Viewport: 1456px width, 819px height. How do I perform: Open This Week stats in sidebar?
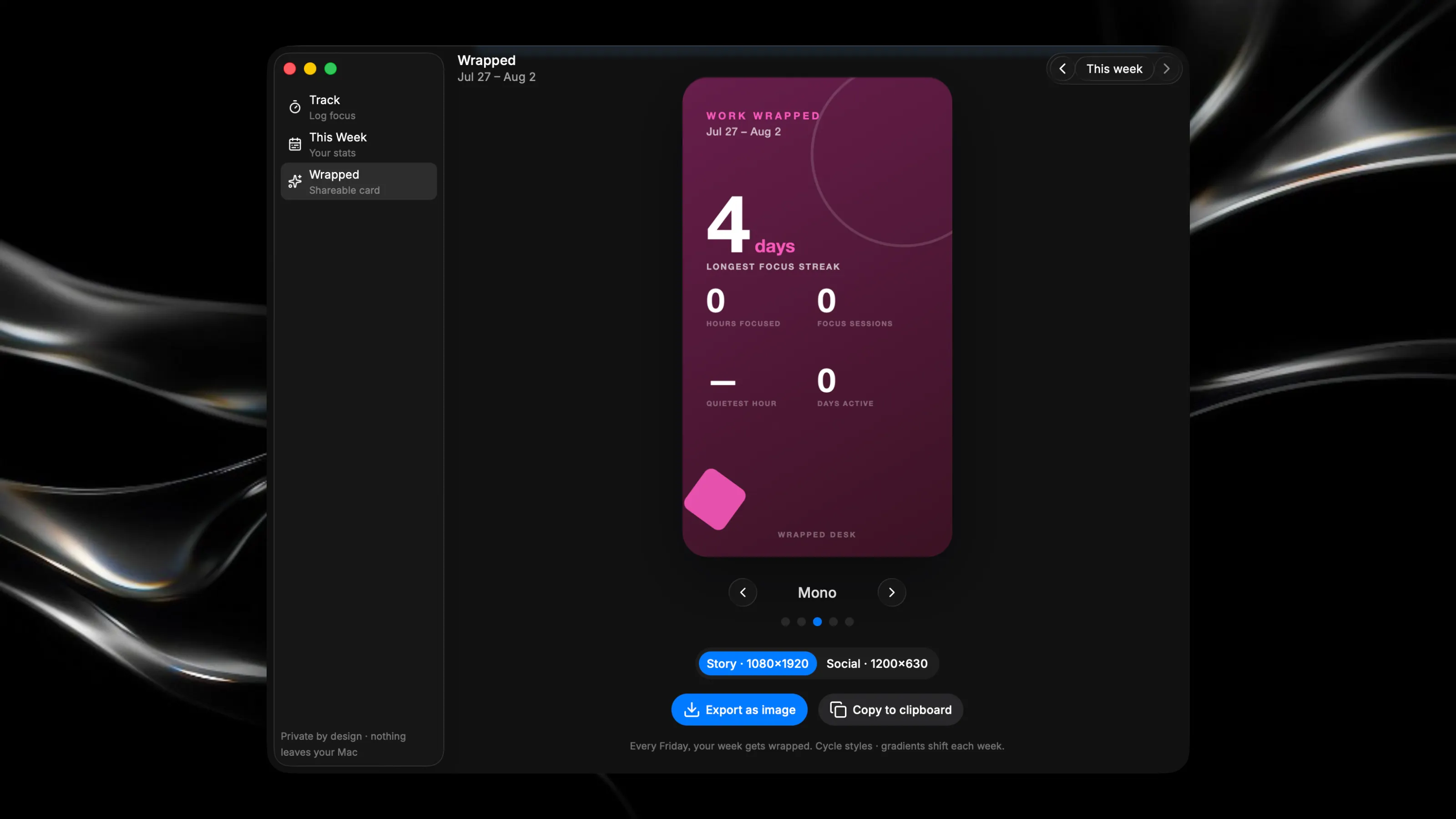click(x=359, y=144)
